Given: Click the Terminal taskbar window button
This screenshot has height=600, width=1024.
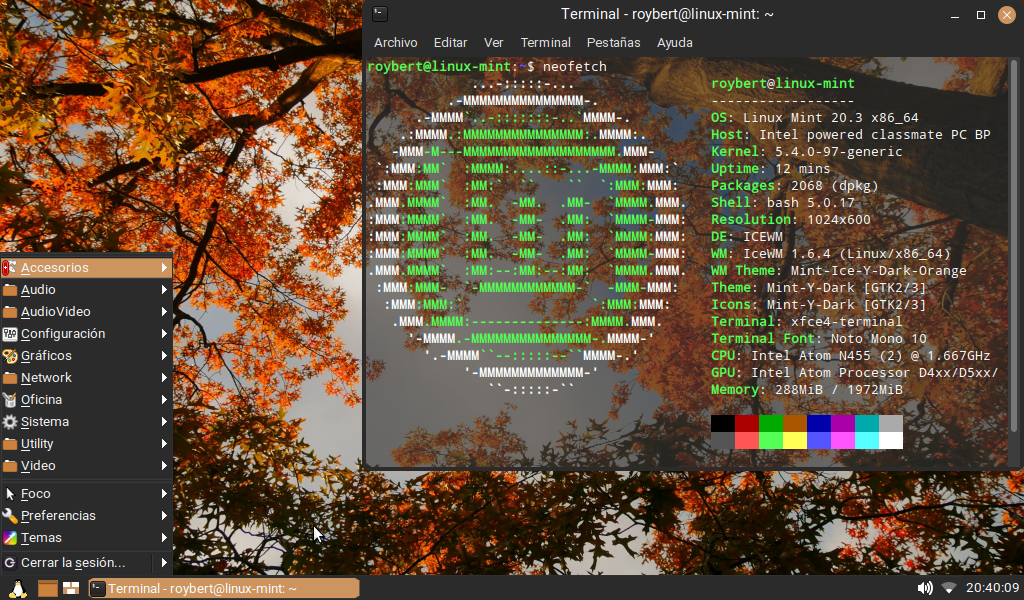Looking at the screenshot, I should click(223, 588).
